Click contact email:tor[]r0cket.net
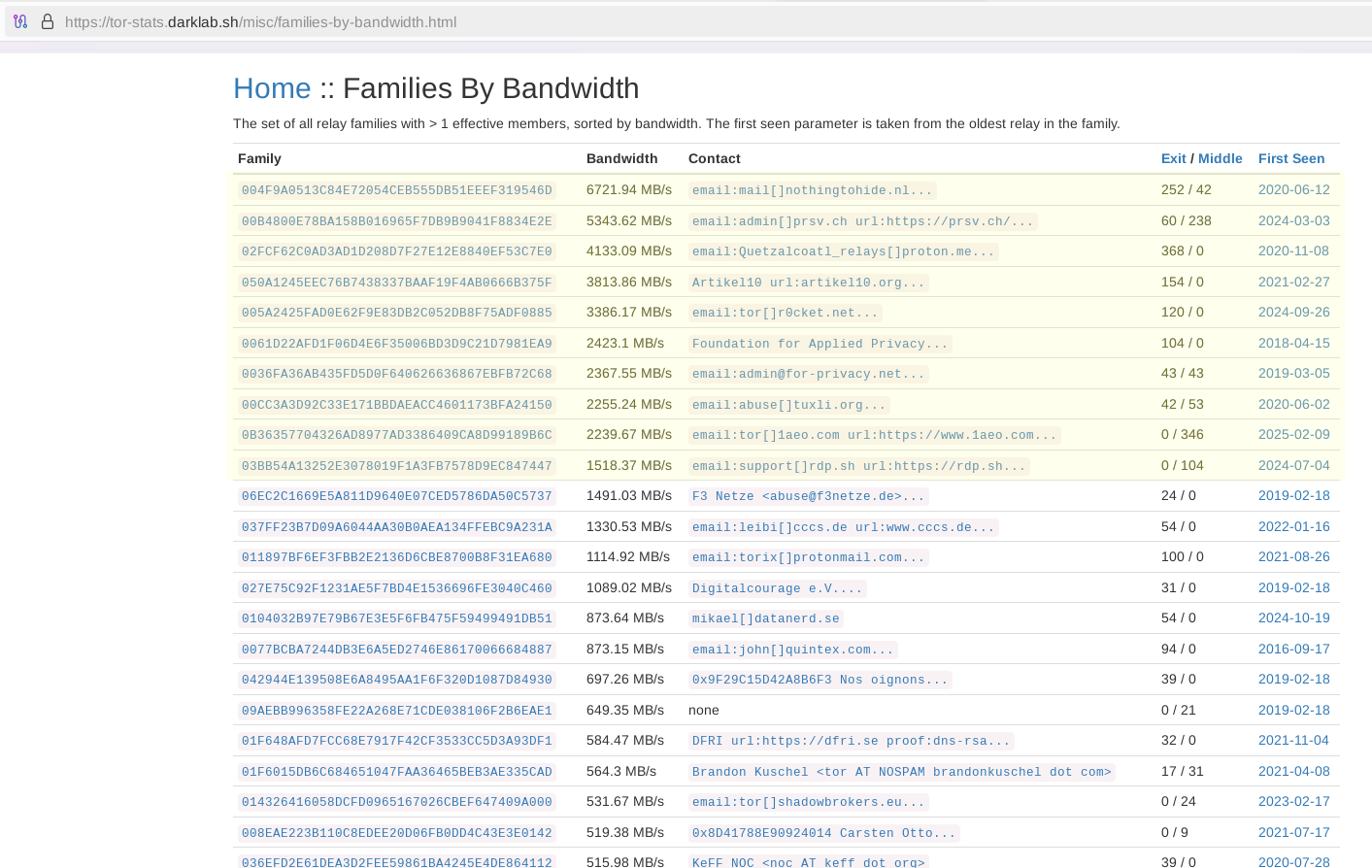 [786, 313]
